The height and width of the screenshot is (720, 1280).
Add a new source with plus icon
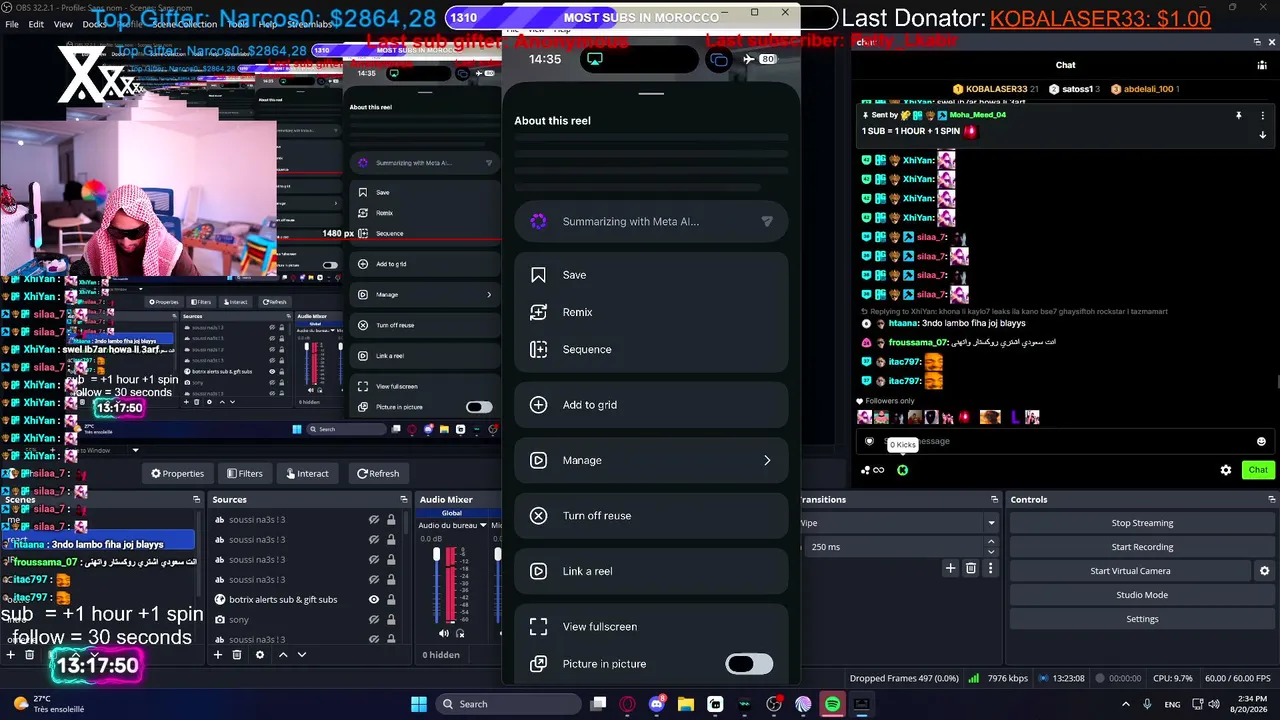coord(217,655)
